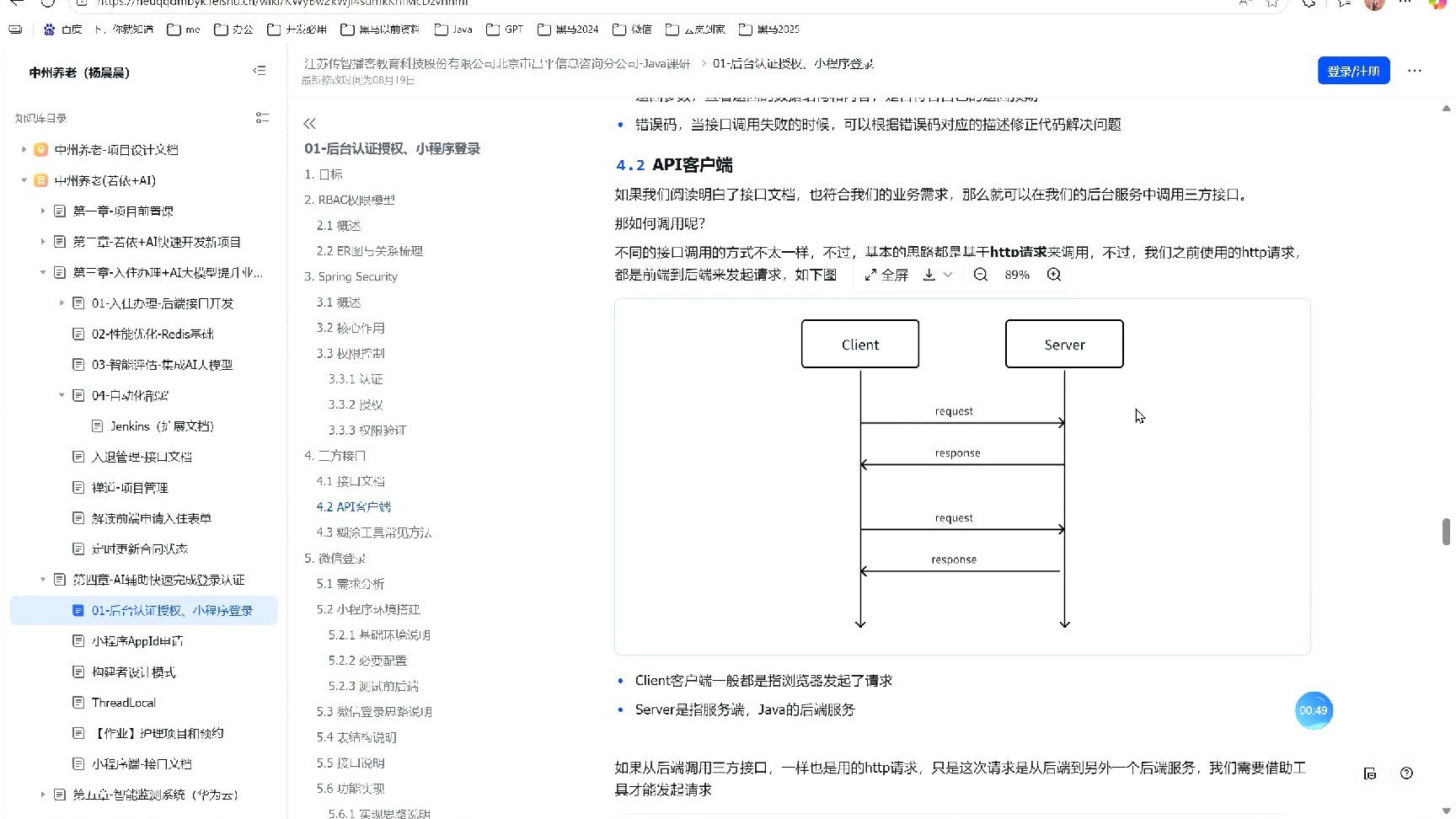Viewport: 1456px width, 819px height.
Task: Select outline item 4.2 API客户端
Action: pyautogui.click(x=354, y=506)
